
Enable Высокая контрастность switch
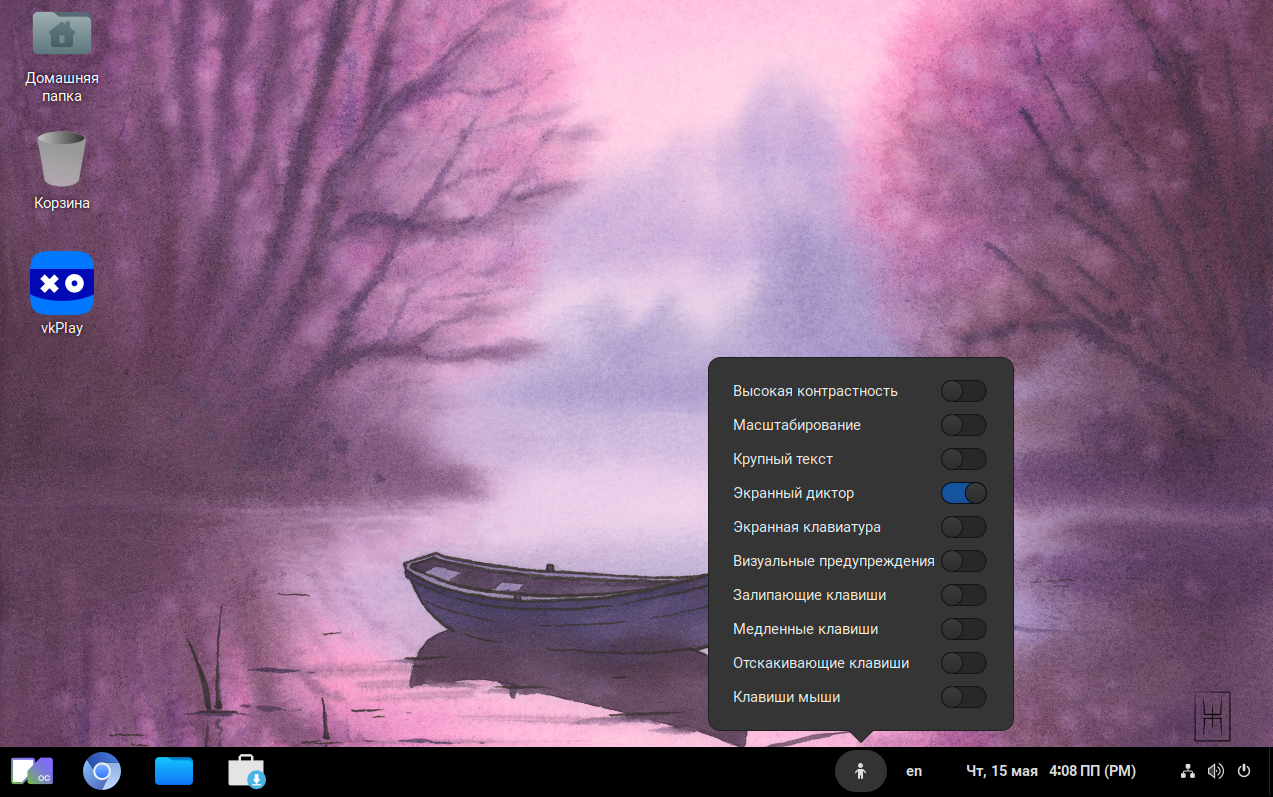pyautogui.click(x=963, y=391)
